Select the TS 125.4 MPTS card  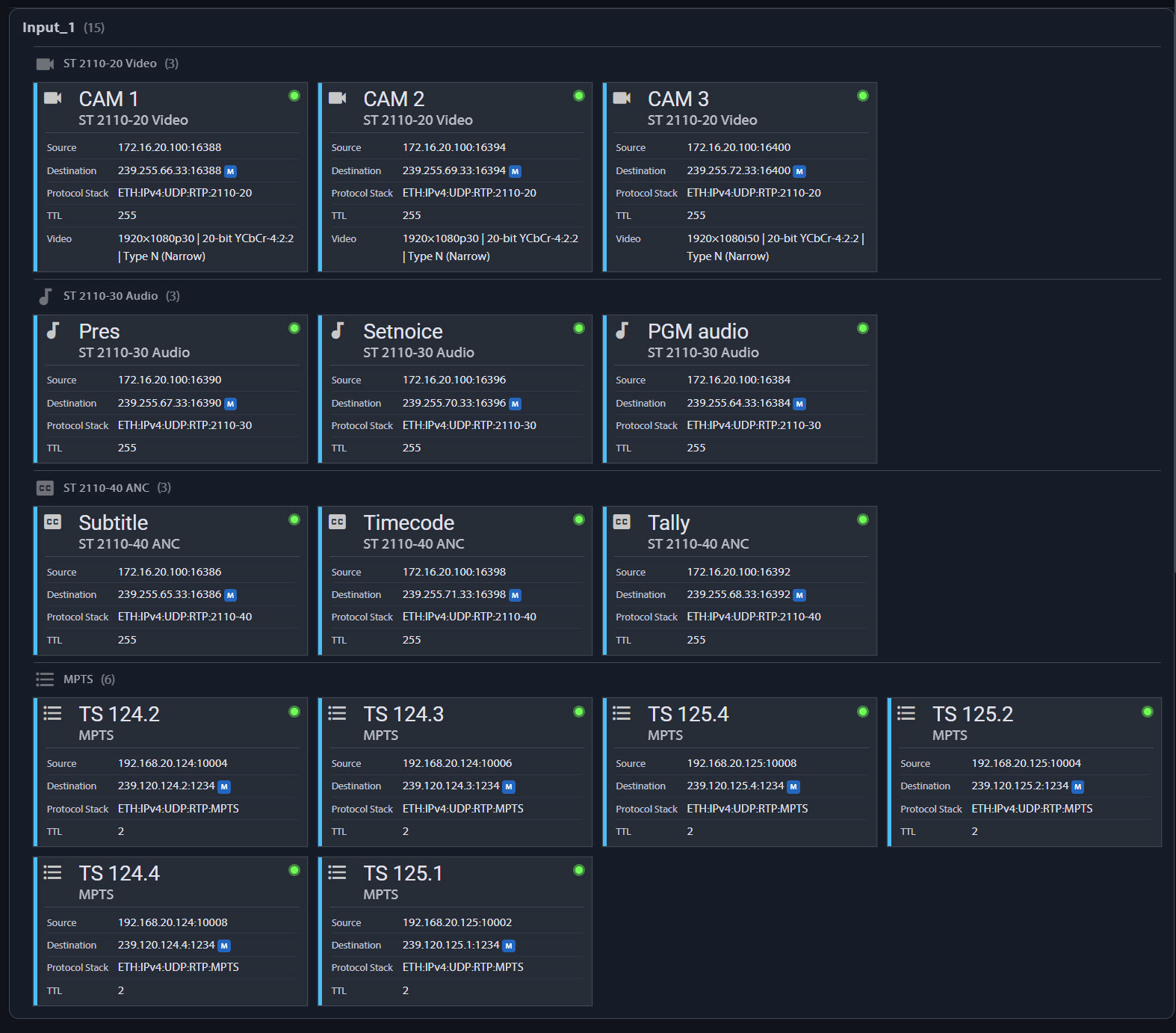tap(740, 772)
